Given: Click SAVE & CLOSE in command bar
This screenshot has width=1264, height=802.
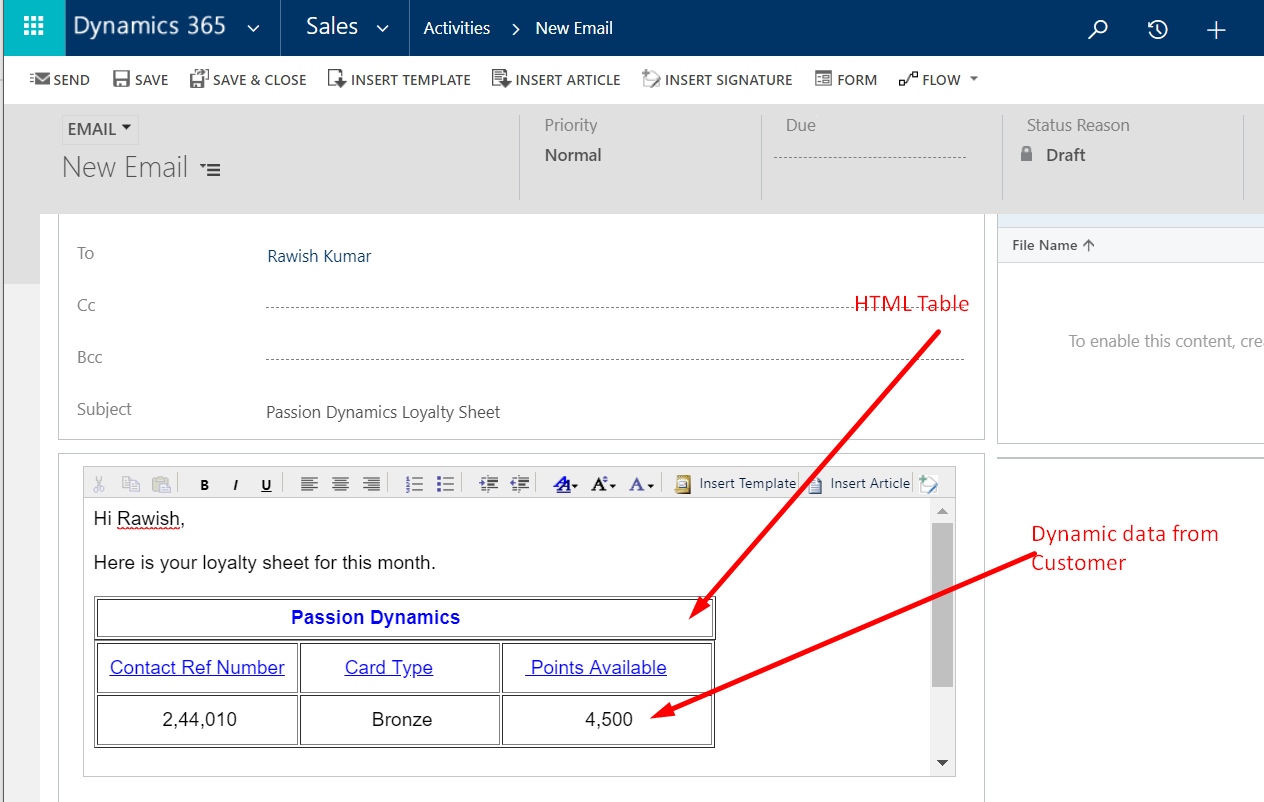Looking at the screenshot, I should (x=248, y=79).
